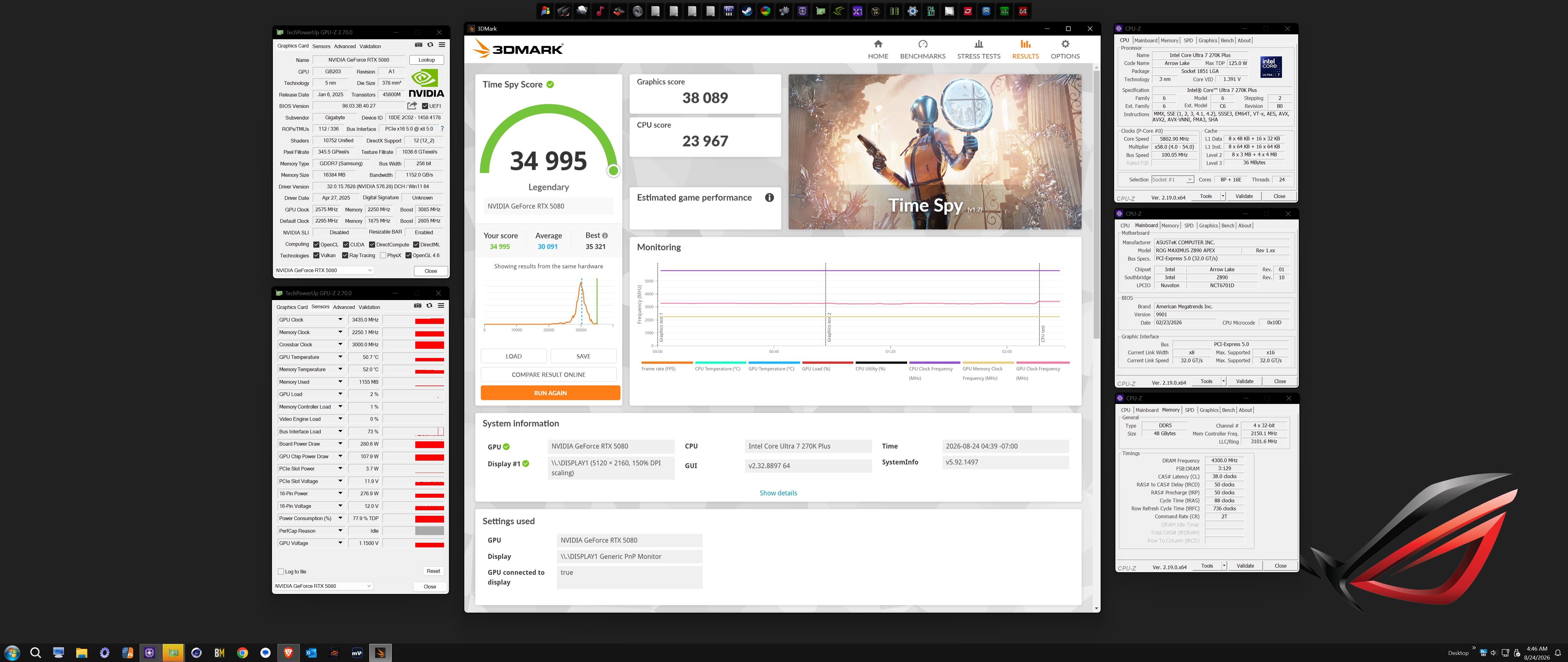Screen dimensions: 1568x662
Task: Click the Time Spy benchmark thumbnail image
Action: click(935, 152)
